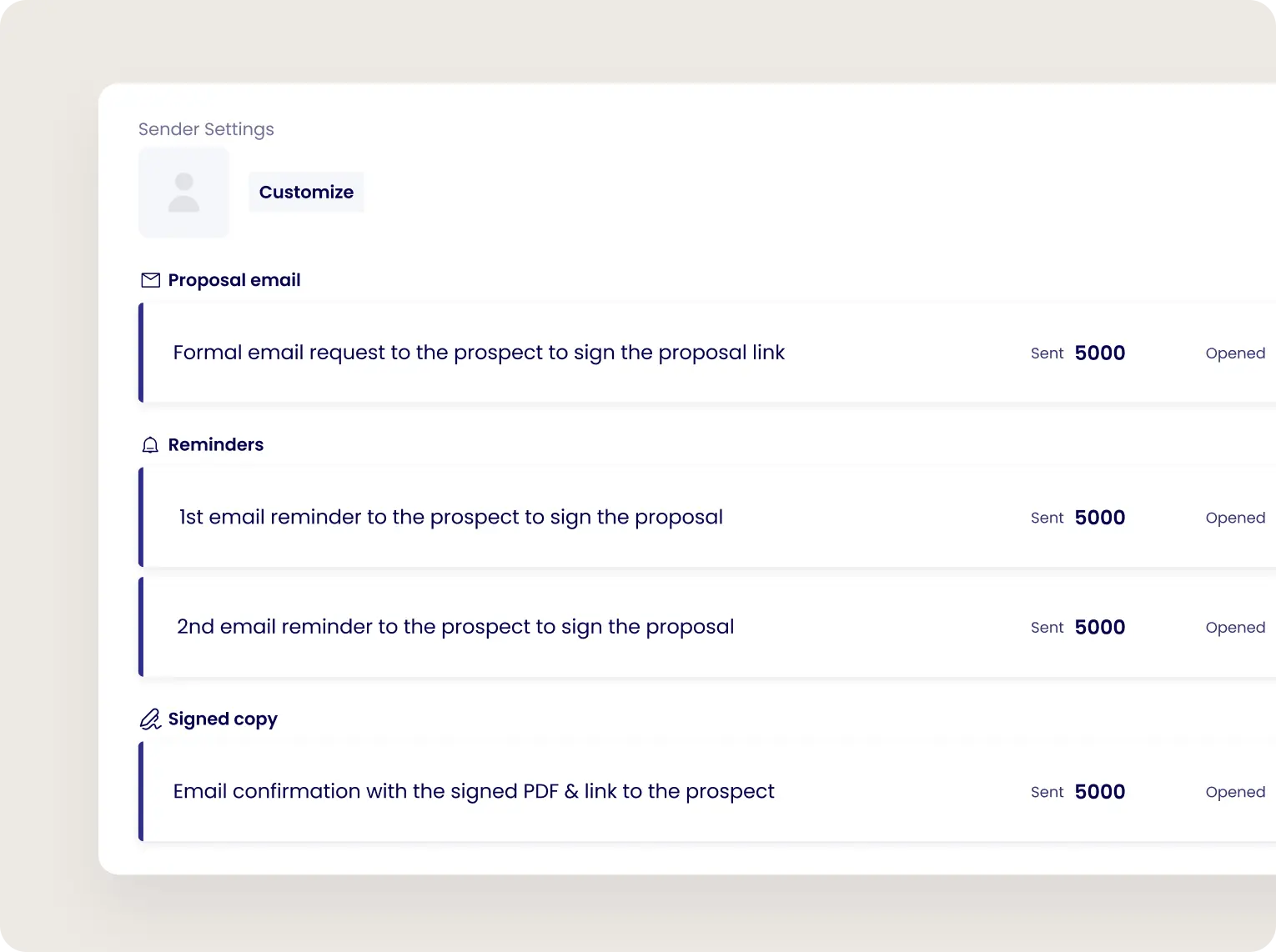Viewport: 1276px width, 952px height.
Task: Click the bell icon beside Reminders
Action: pos(150,445)
